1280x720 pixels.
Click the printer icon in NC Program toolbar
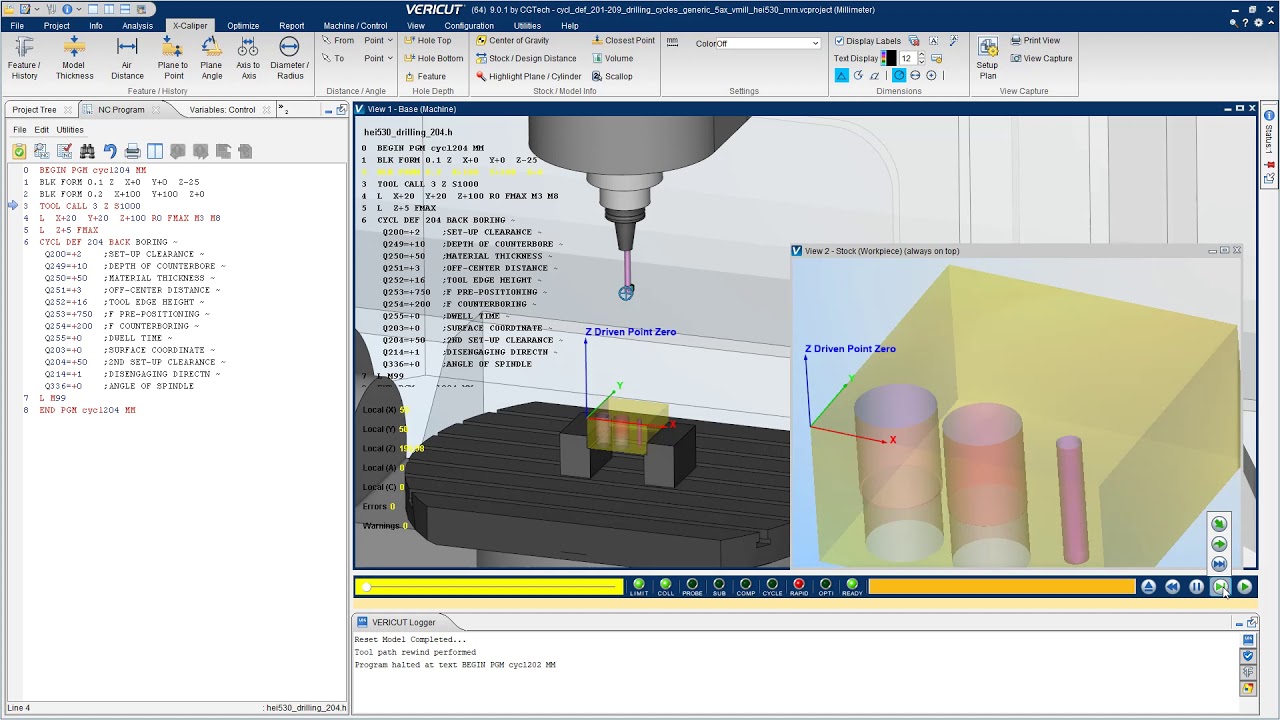tap(132, 151)
